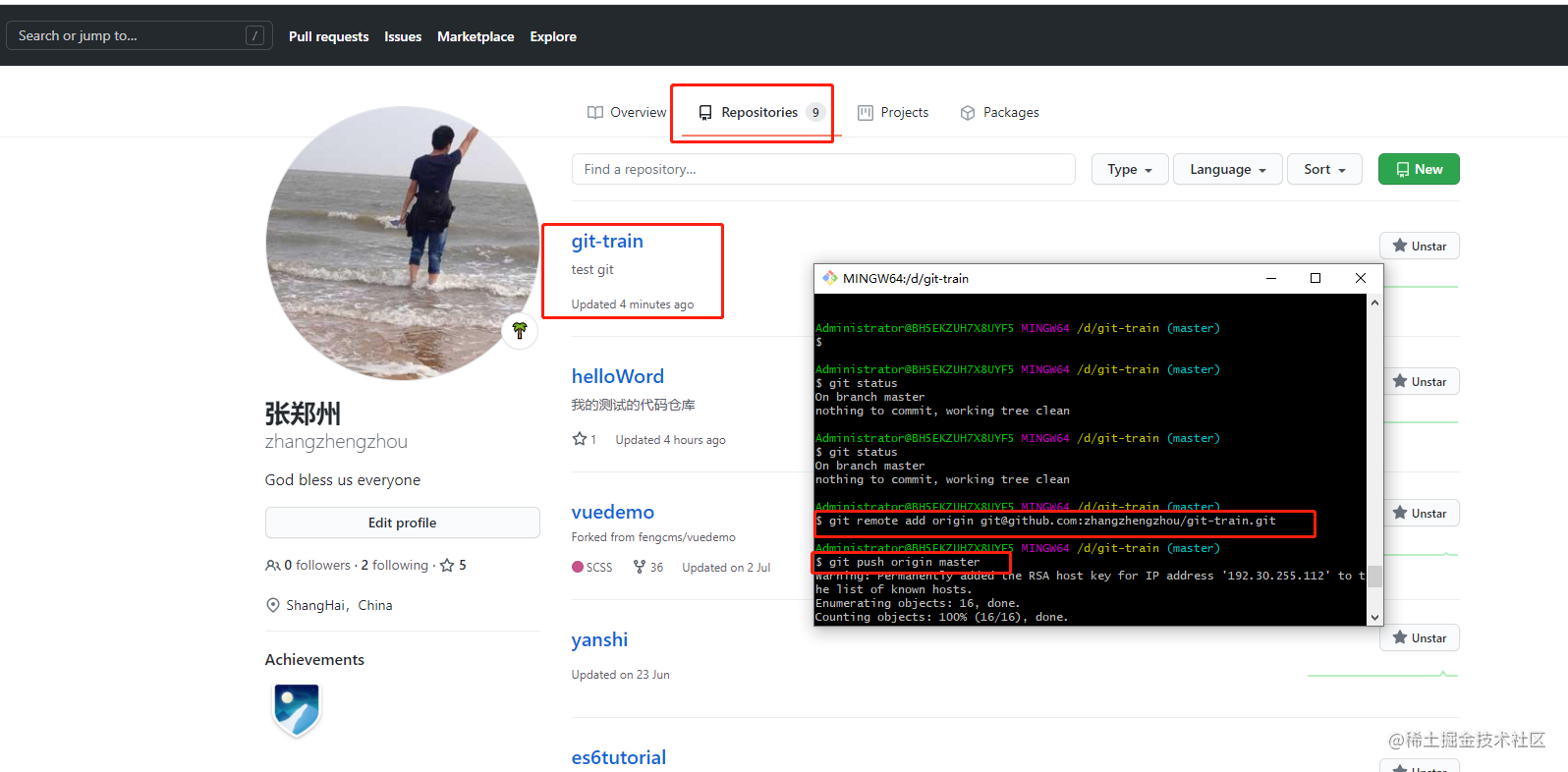
Task: Switch to the Overview tab
Action: 627,113
